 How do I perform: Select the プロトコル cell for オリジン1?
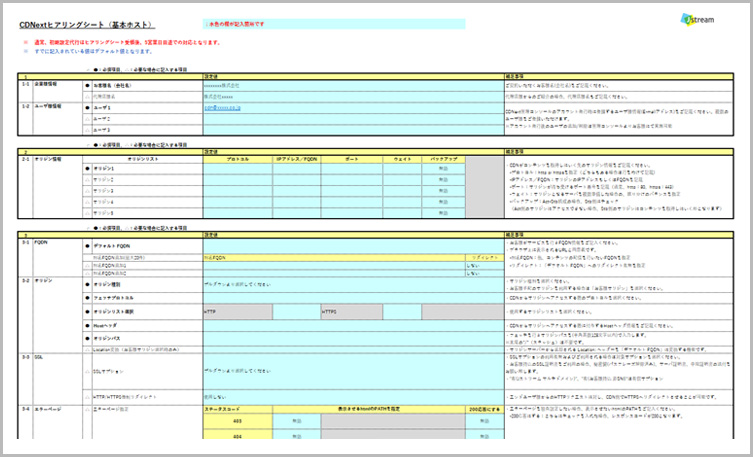tap(238, 169)
